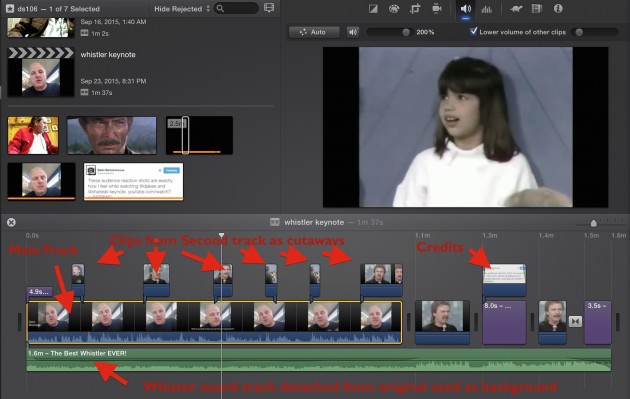Click the Auto volume enhance button
Image resolution: width=630 pixels, height=399 pixels.
(x=314, y=32)
